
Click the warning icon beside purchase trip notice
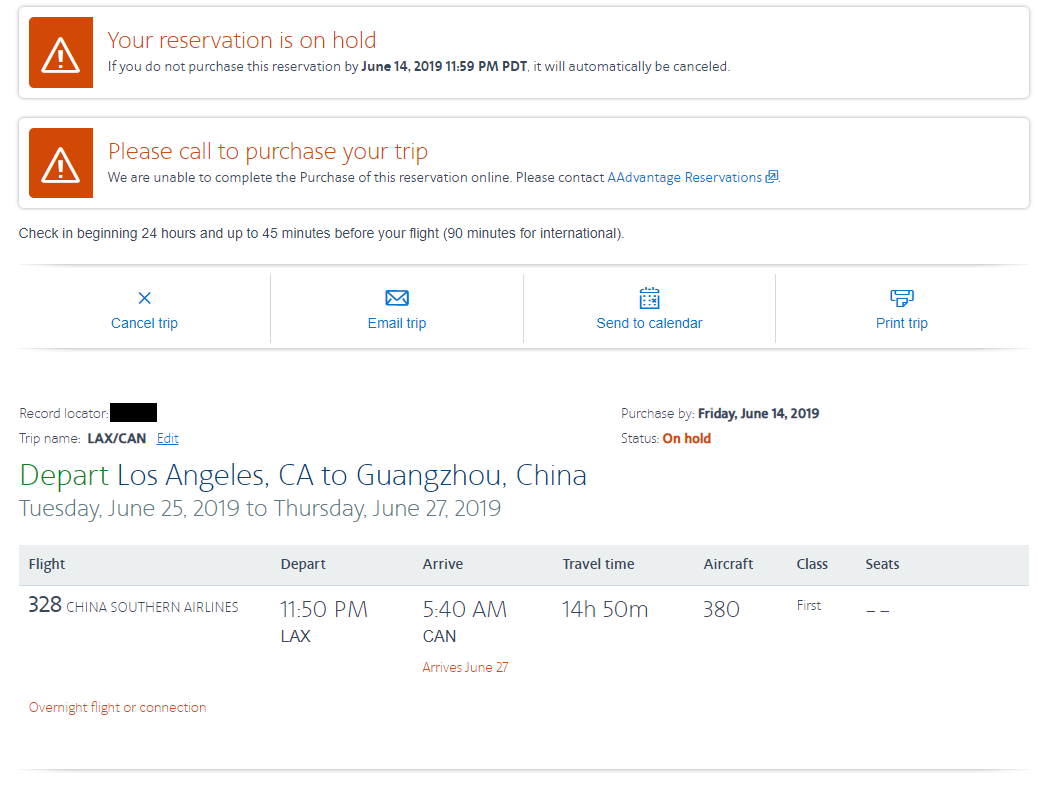[60, 162]
